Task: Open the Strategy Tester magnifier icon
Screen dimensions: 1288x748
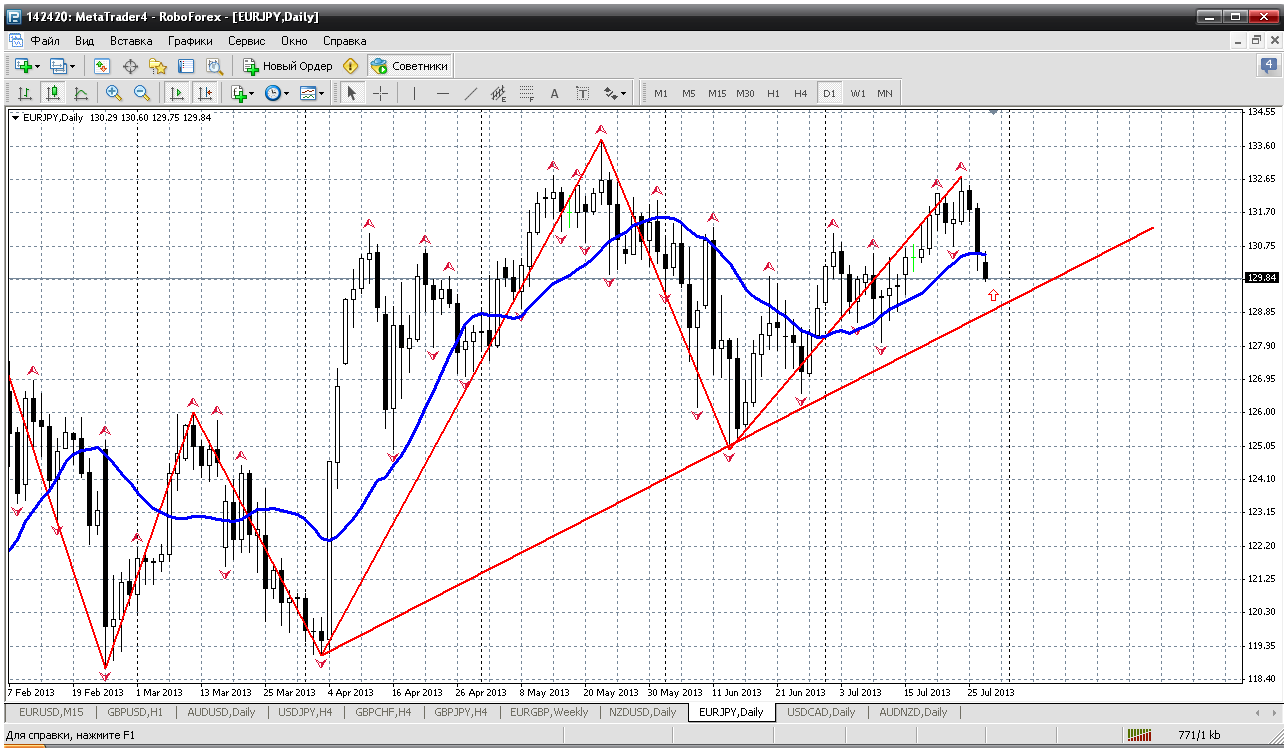Action: click(214, 66)
